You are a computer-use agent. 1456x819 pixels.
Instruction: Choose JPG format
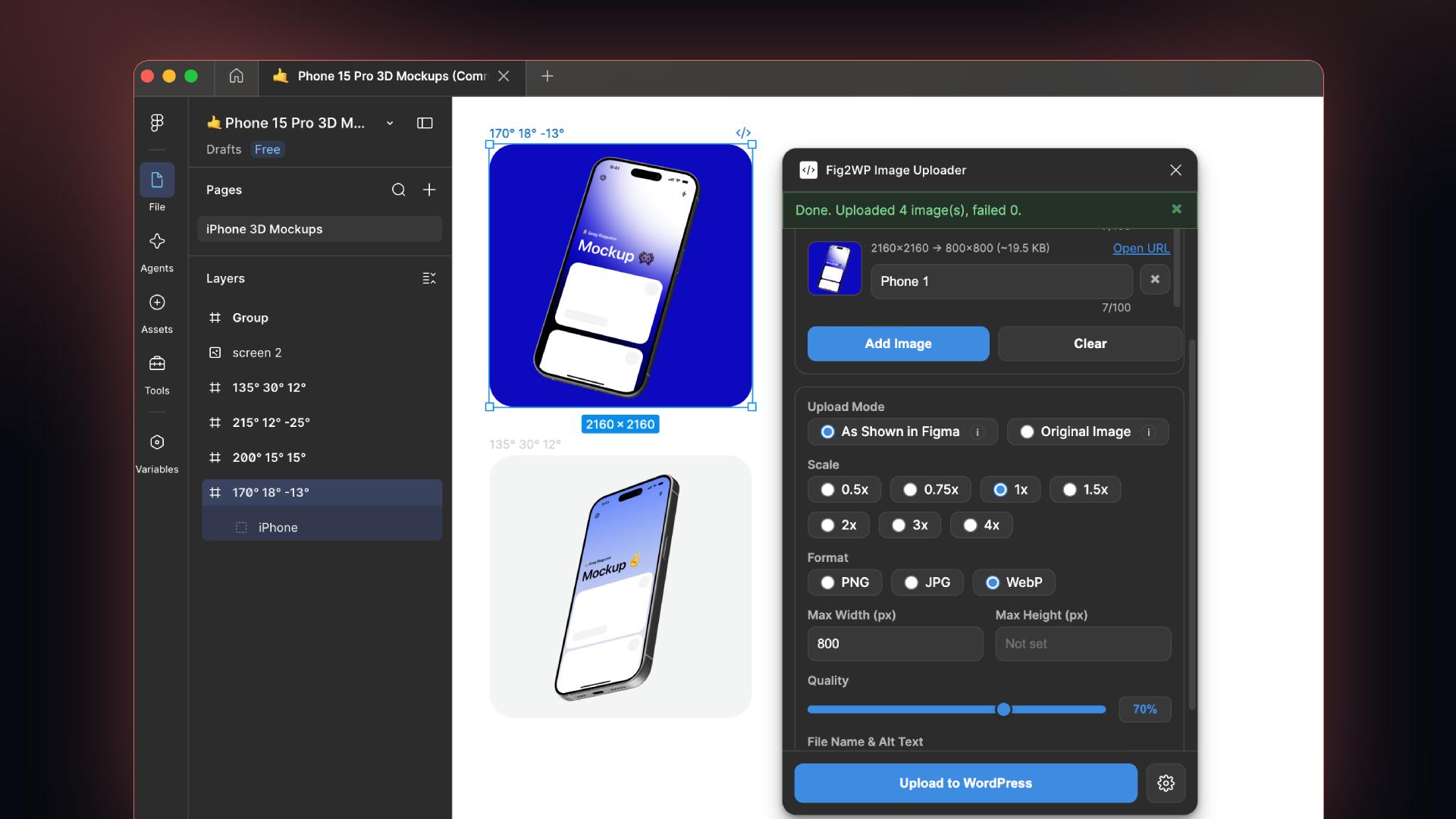(927, 582)
